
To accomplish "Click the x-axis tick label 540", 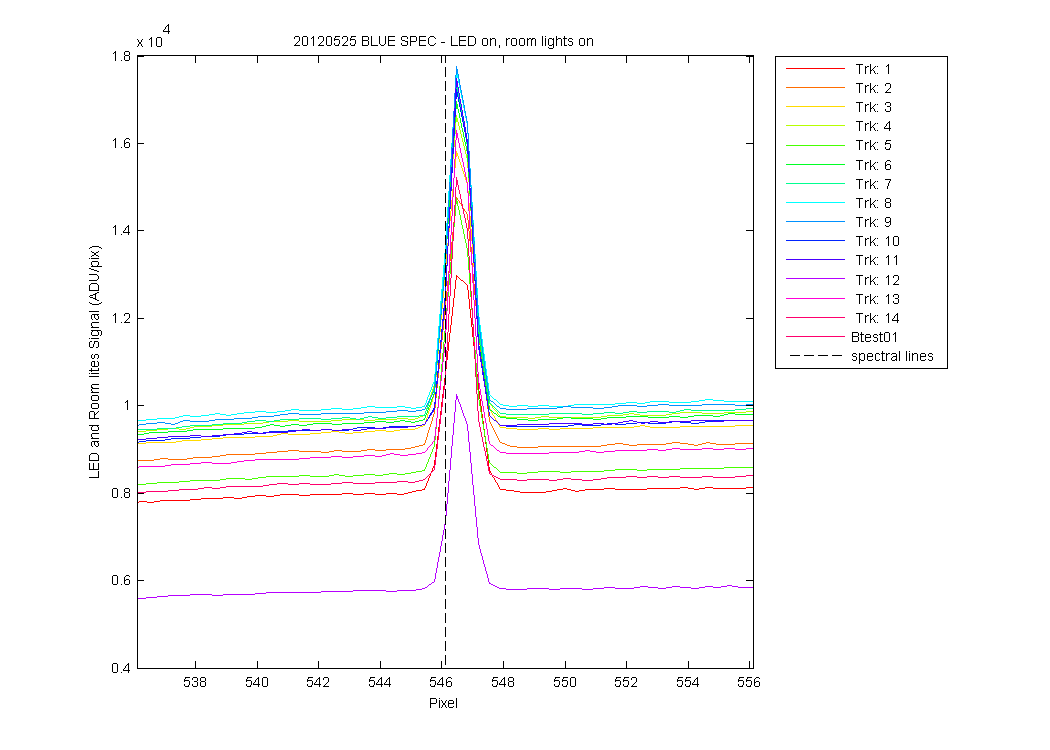I will tap(256, 682).
